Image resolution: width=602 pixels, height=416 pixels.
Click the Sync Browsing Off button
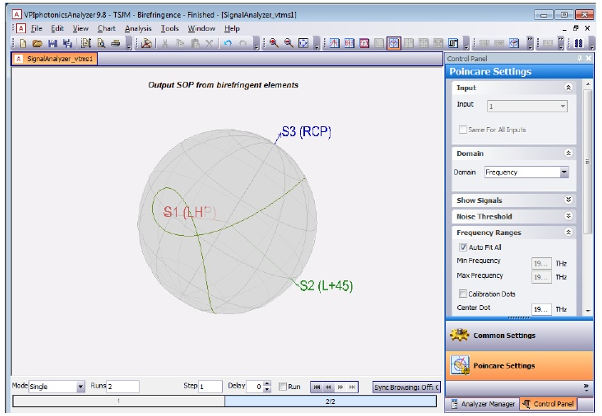(406, 387)
